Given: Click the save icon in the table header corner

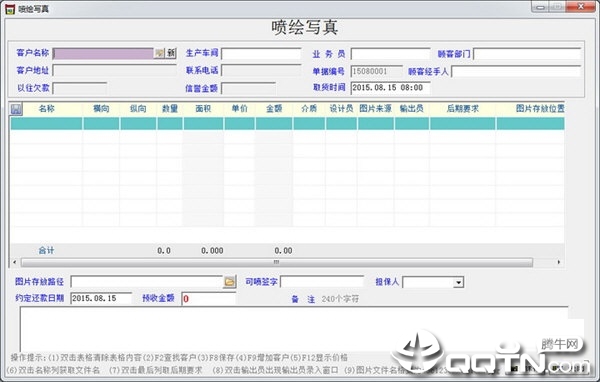Looking at the screenshot, I should coord(16,109).
